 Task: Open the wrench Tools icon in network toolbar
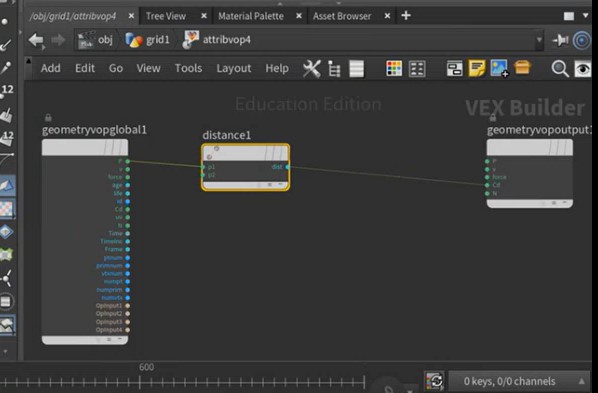(x=312, y=69)
